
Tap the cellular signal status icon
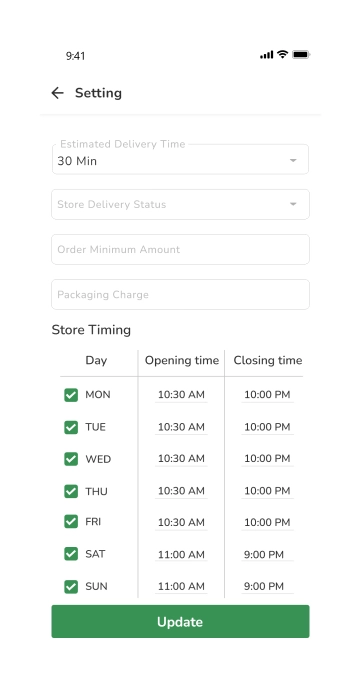[x=266, y=55]
